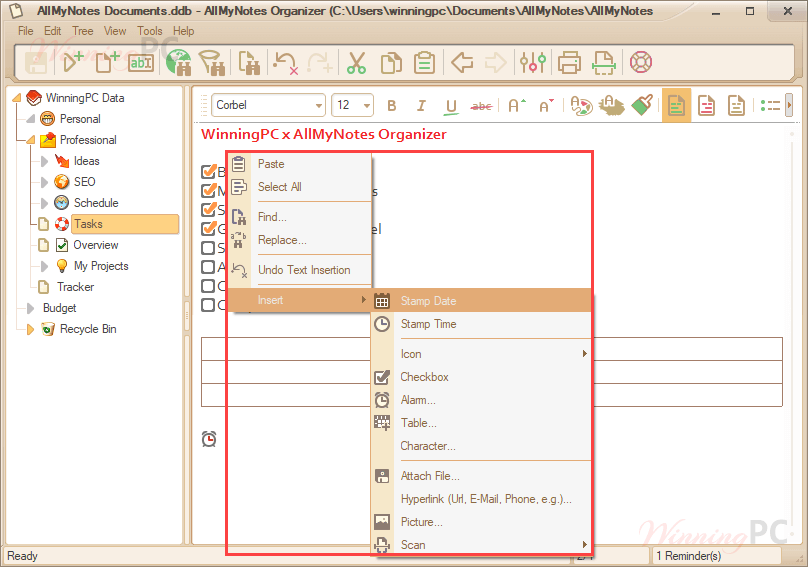The width and height of the screenshot is (808, 567).
Task: Click the Print toolbar icon
Action: pos(569,62)
